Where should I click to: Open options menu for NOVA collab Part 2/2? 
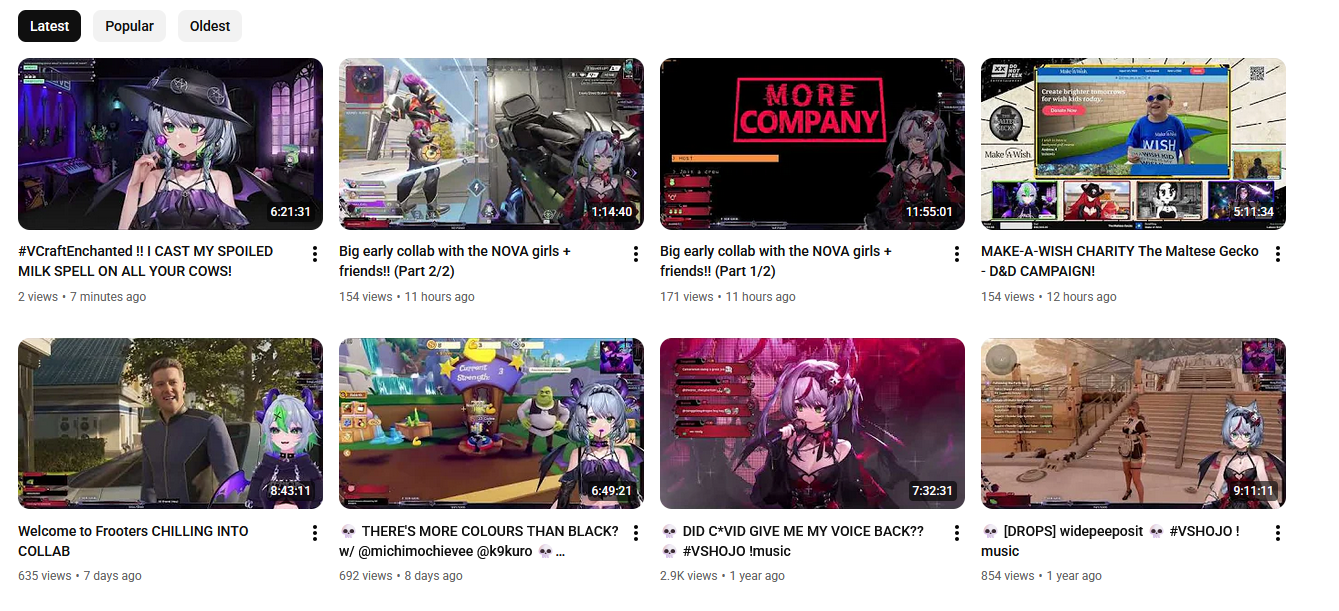(x=635, y=254)
